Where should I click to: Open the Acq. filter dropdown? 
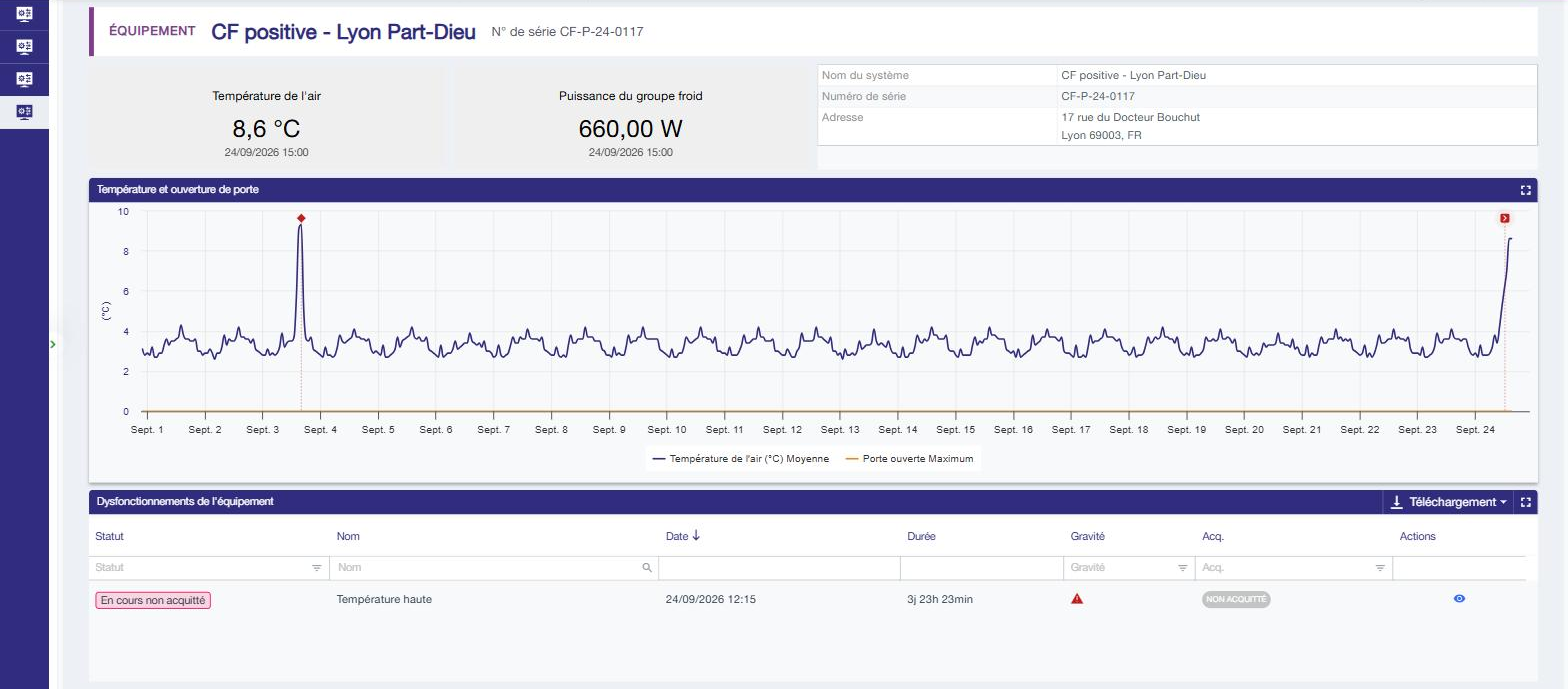[x=1380, y=568]
